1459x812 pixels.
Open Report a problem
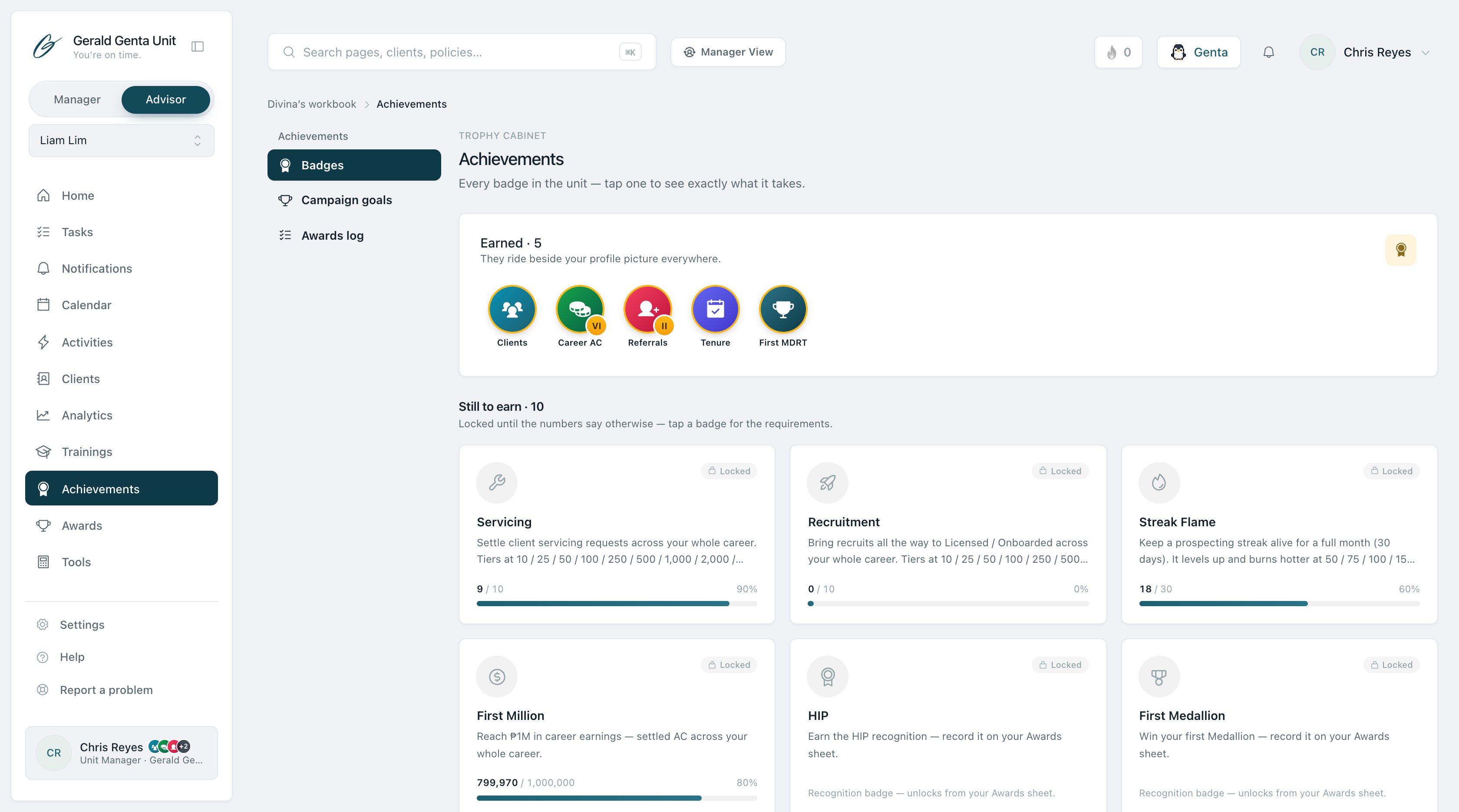121,690
